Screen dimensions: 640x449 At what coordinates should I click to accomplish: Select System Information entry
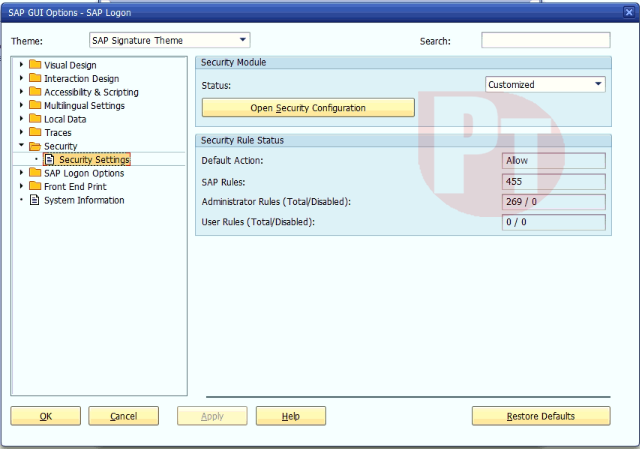pyautogui.click(x=84, y=200)
